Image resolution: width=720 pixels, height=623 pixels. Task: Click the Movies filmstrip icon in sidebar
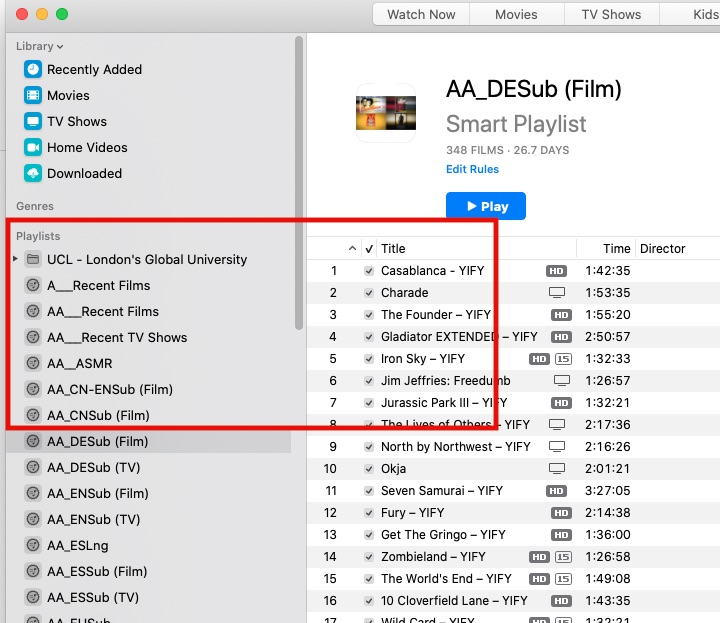[33, 95]
